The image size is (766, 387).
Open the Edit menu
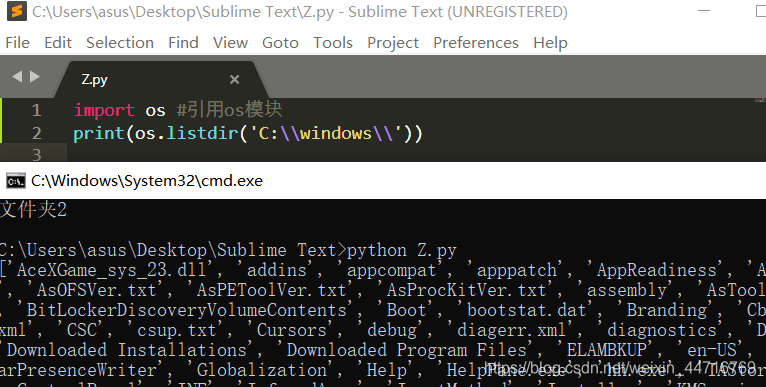58,43
